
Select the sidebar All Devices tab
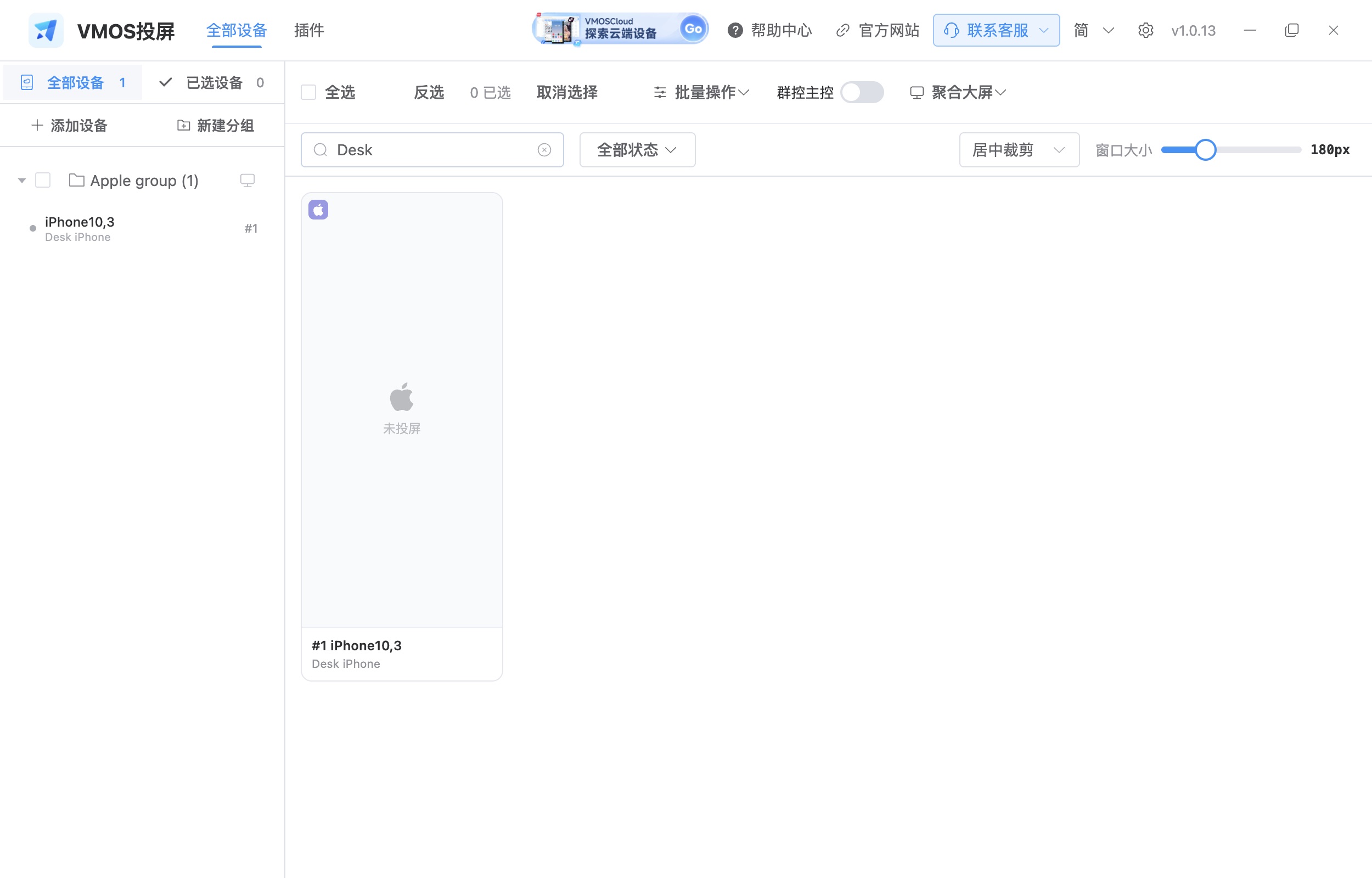73,83
